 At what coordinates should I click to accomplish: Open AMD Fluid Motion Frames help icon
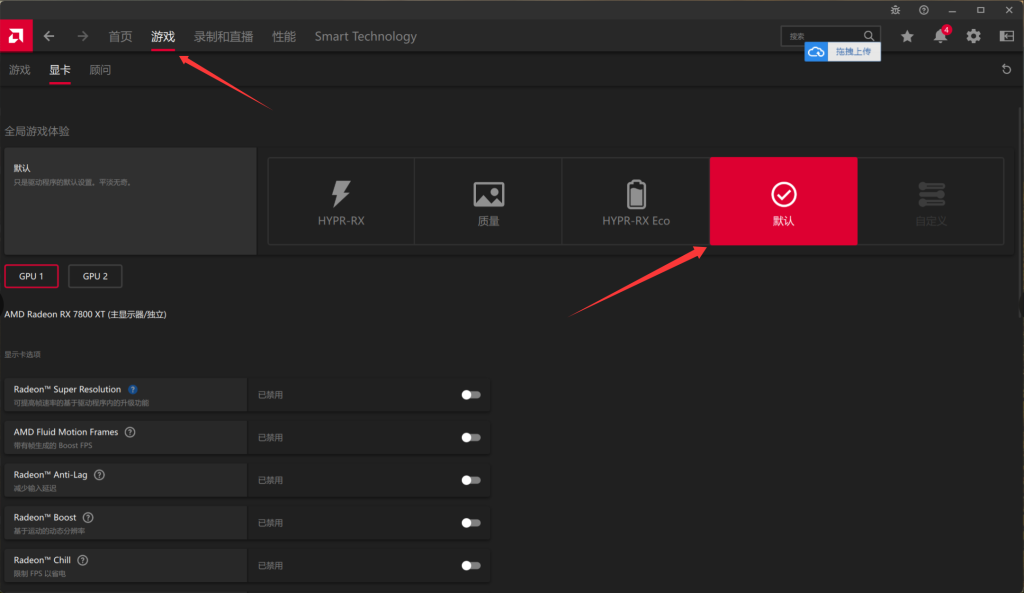130,432
